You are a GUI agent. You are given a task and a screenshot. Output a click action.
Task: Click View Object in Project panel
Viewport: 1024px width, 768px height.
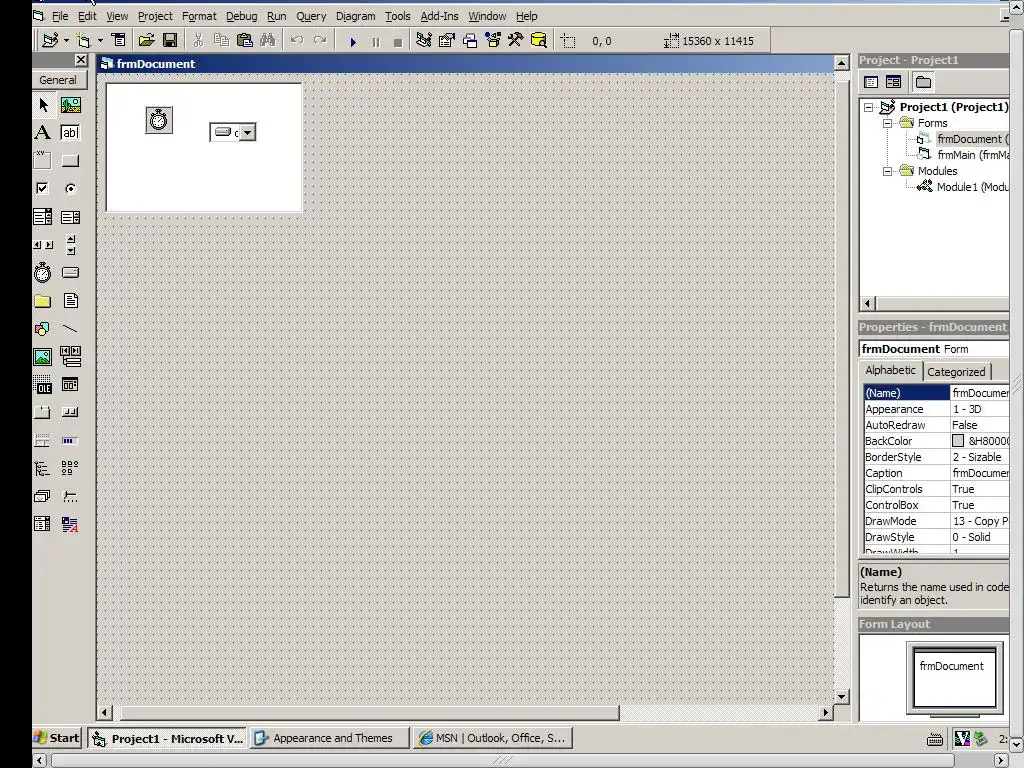pyautogui.click(x=893, y=82)
